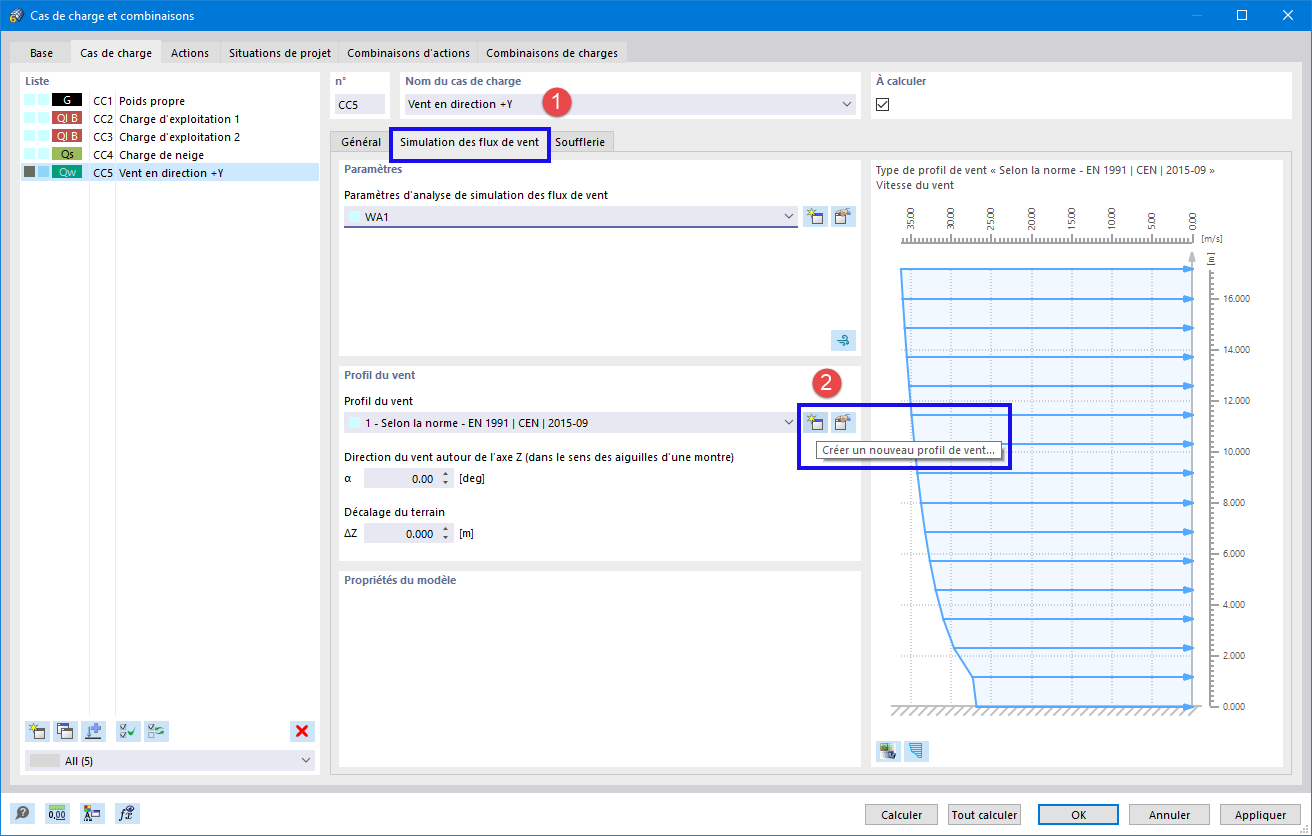Create a new wind profile
Screen dimensions: 1312x836
point(815,423)
